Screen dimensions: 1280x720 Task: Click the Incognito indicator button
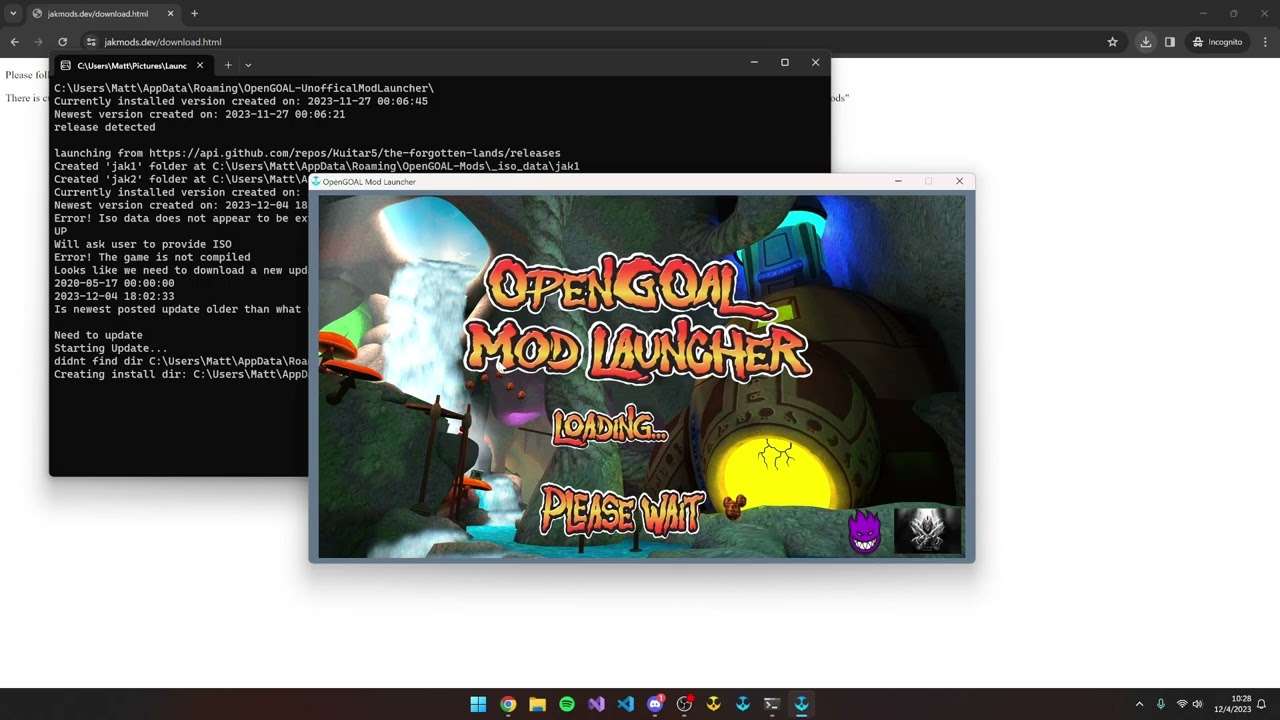tap(1217, 42)
